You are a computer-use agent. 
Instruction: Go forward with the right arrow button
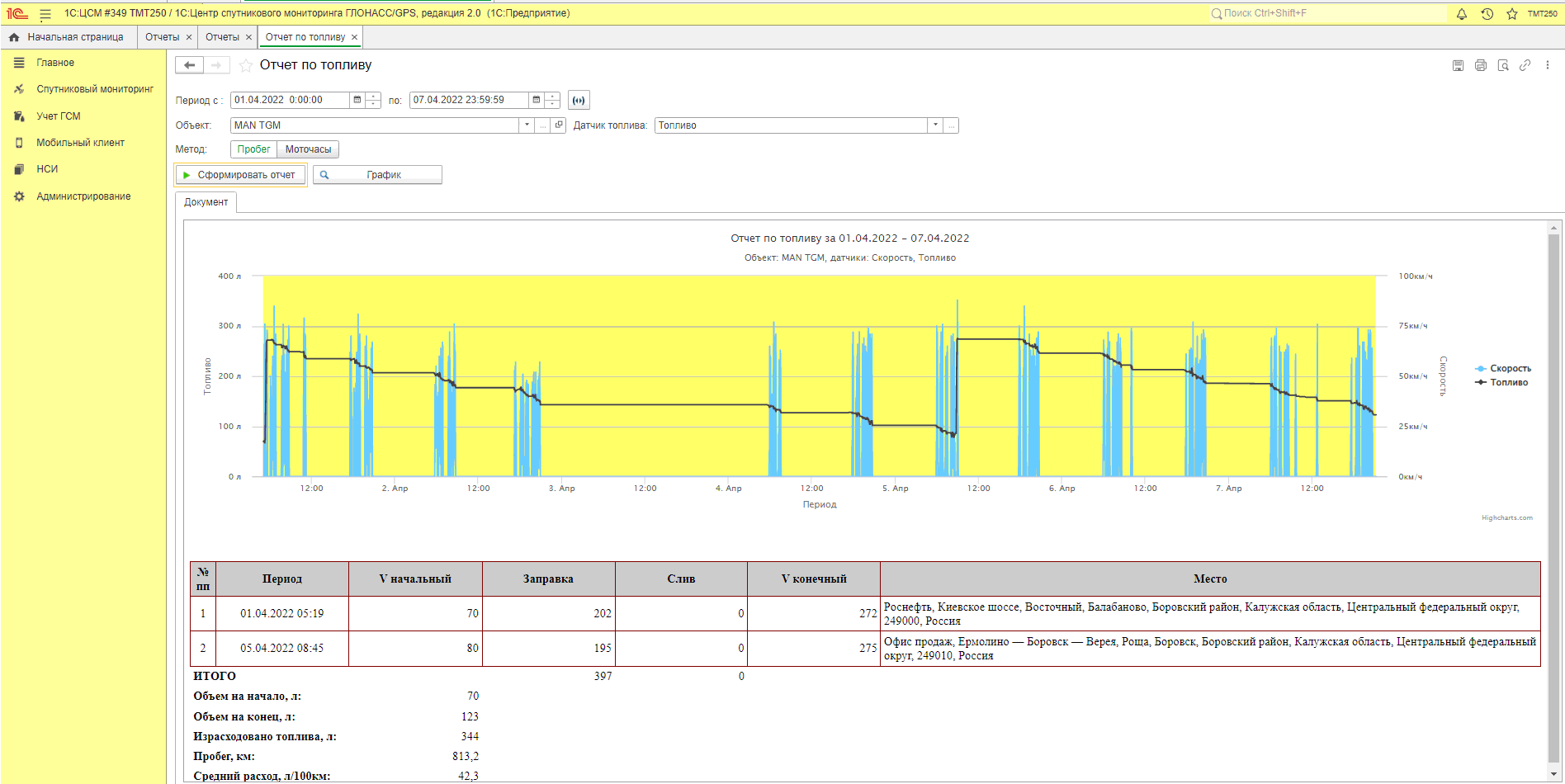click(x=216, y=65)
